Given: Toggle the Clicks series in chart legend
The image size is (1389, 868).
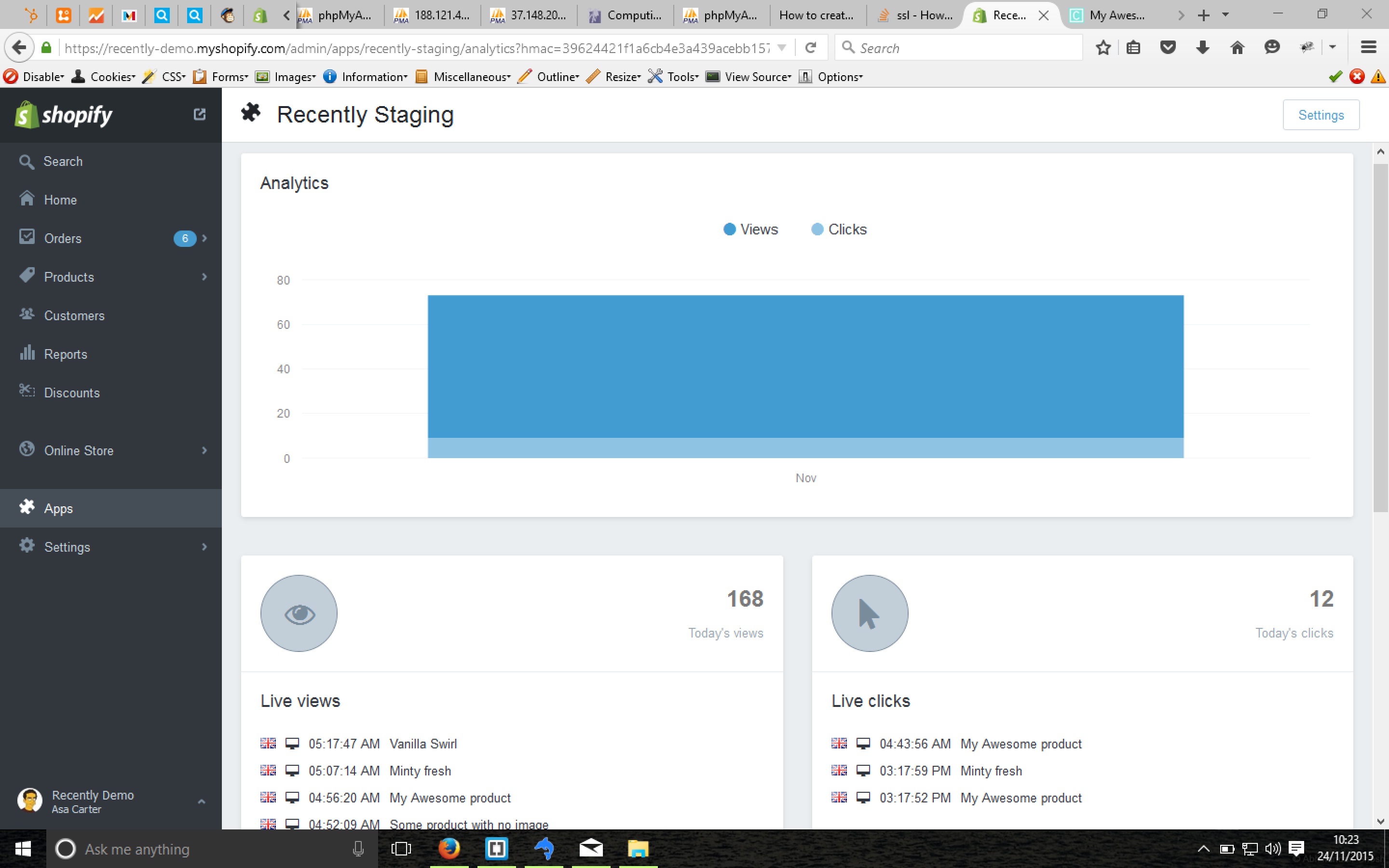Looking at the screenshot, I should tap(839, 229).
